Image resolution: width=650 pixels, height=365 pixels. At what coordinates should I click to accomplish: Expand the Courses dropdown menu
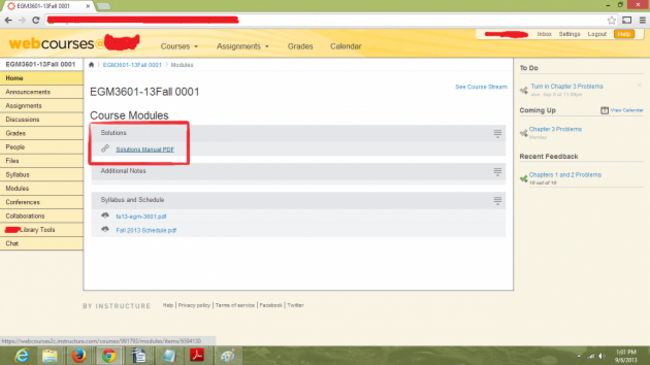(x=179, y=46)
